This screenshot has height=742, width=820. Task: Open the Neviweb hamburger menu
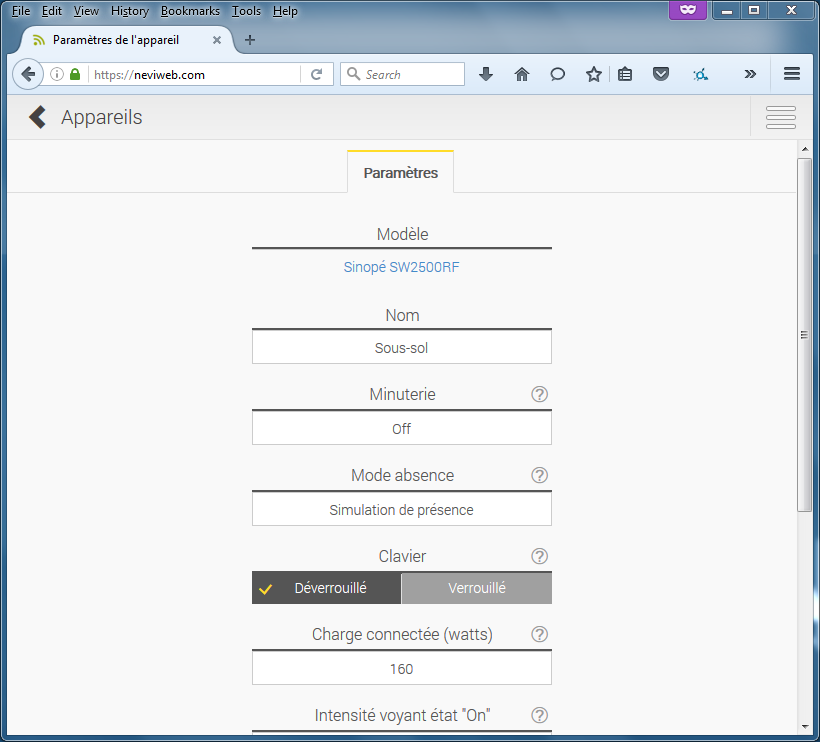click(x=780, y=117)
